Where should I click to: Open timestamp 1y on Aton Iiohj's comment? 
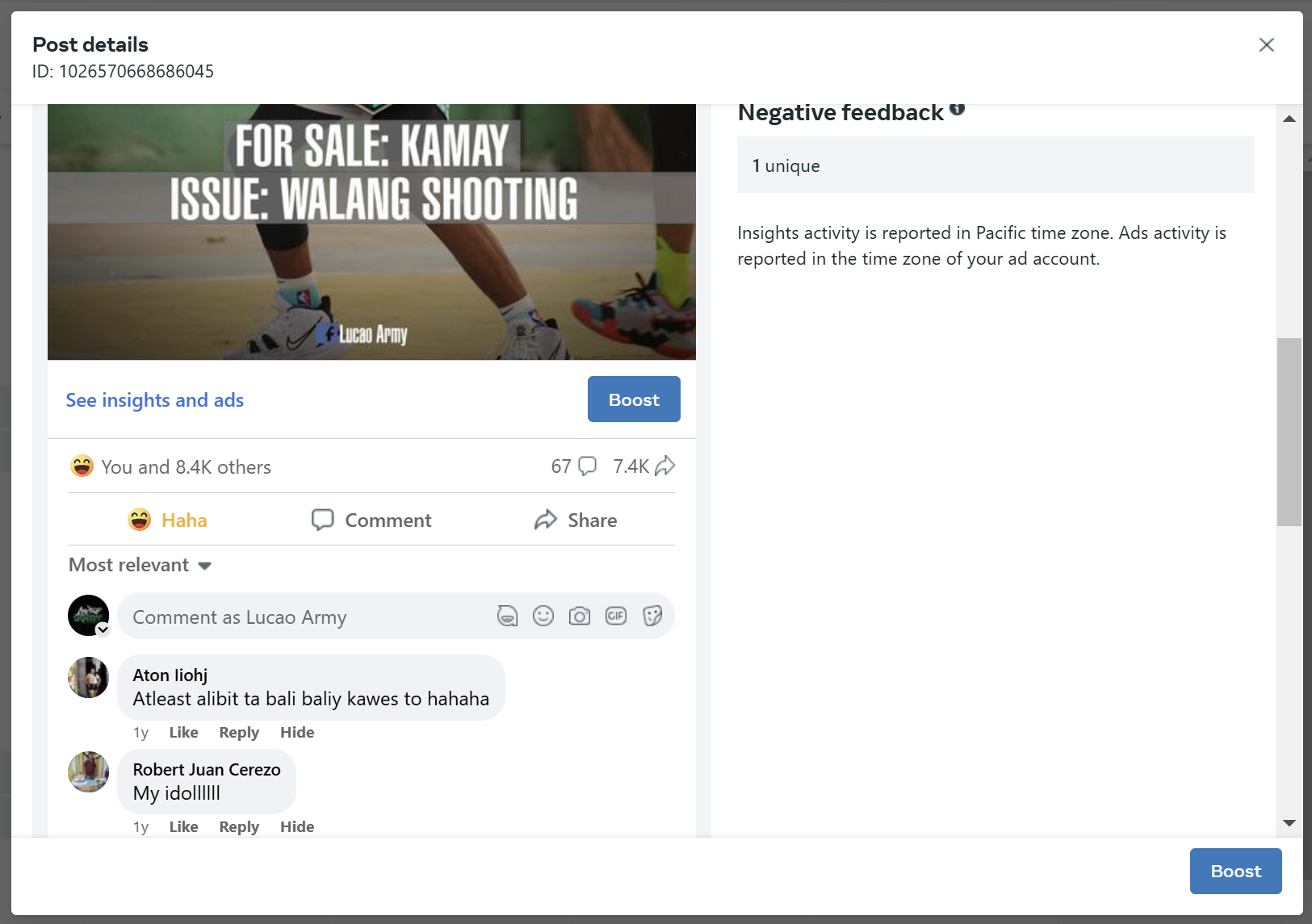point(140,733)
